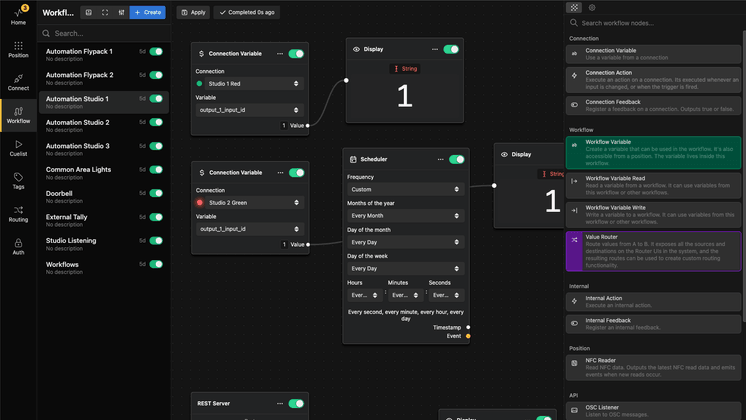This screenshot has height=420, width=746.
Task: Toggle Automation Flypack 2 workflow switch
Action: pyautogui.click(x=156, y=75)
